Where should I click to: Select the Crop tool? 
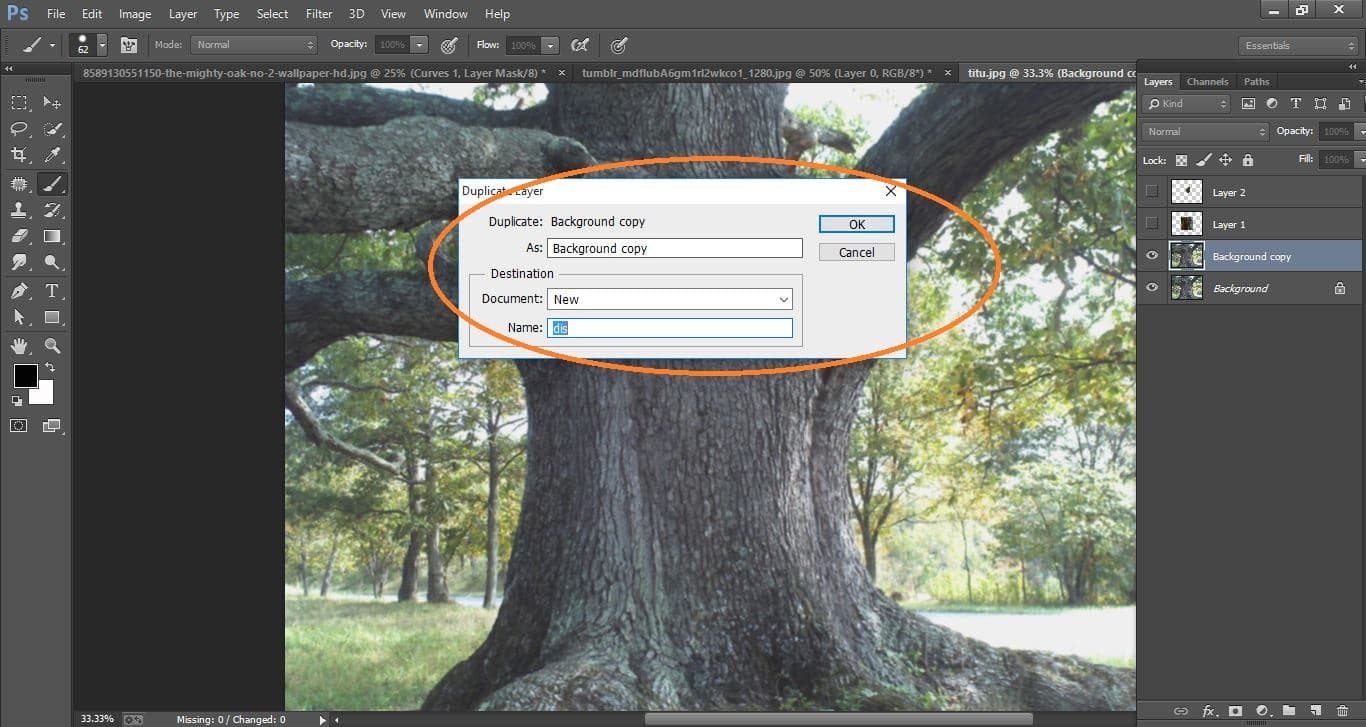[x=18, y=156]
